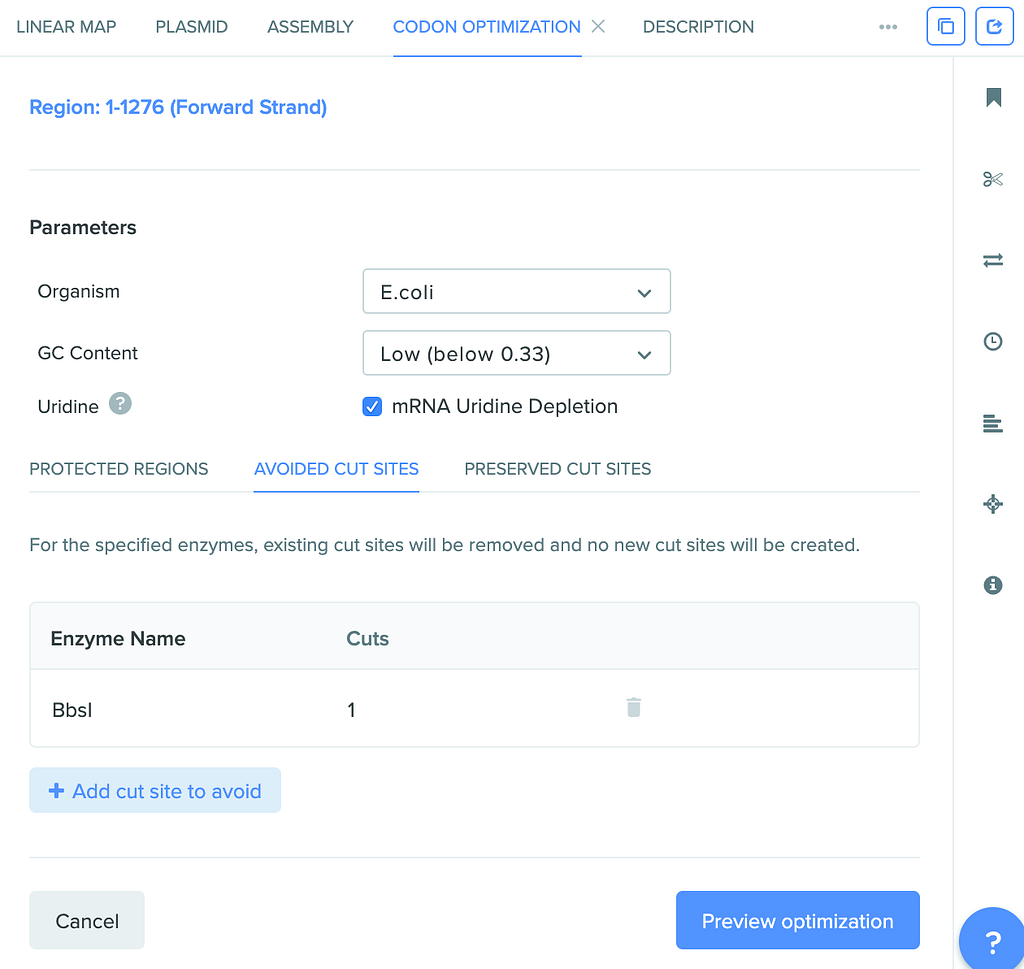The image size is (1024, 969).
Task: Click the Uridine help question mark
Action: tap(120, 405)
